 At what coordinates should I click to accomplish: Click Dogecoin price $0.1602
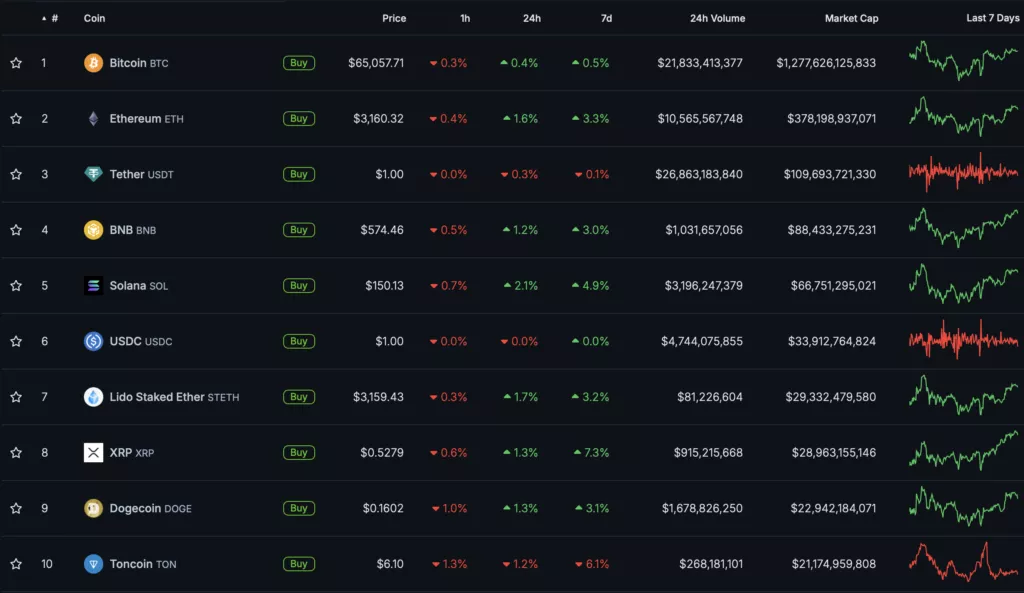point(383,508)
